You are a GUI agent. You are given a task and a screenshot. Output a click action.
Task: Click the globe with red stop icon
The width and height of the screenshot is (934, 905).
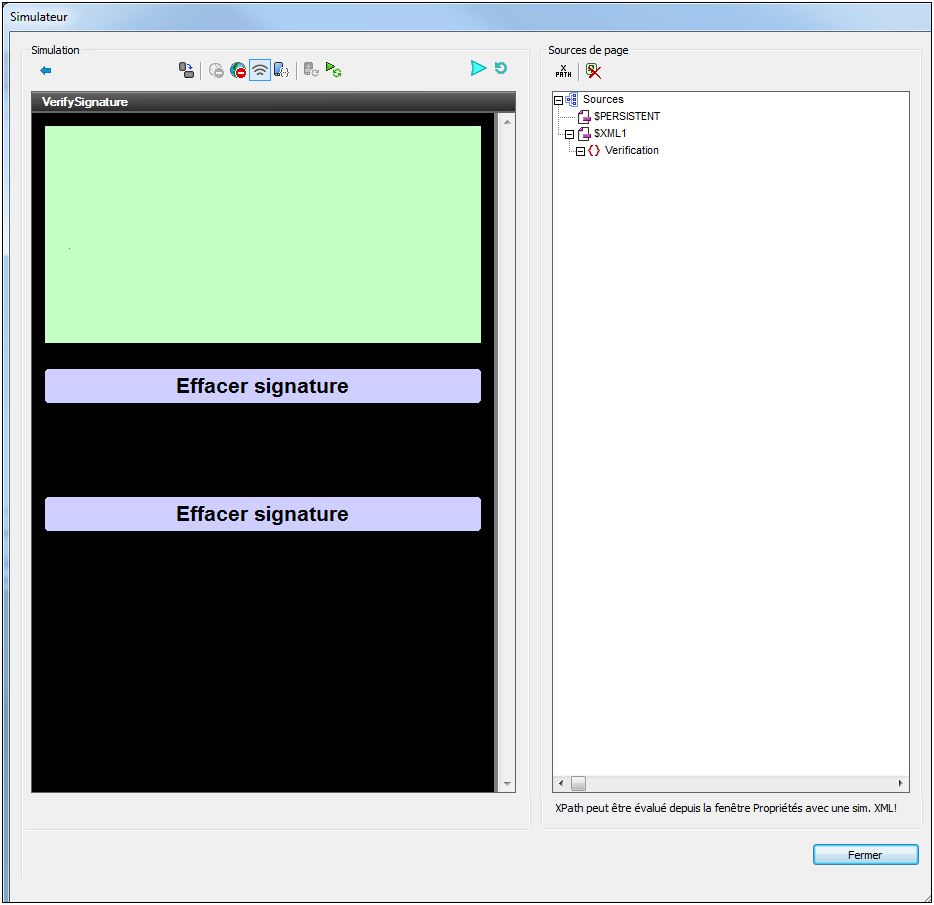[x=238, y=70]
